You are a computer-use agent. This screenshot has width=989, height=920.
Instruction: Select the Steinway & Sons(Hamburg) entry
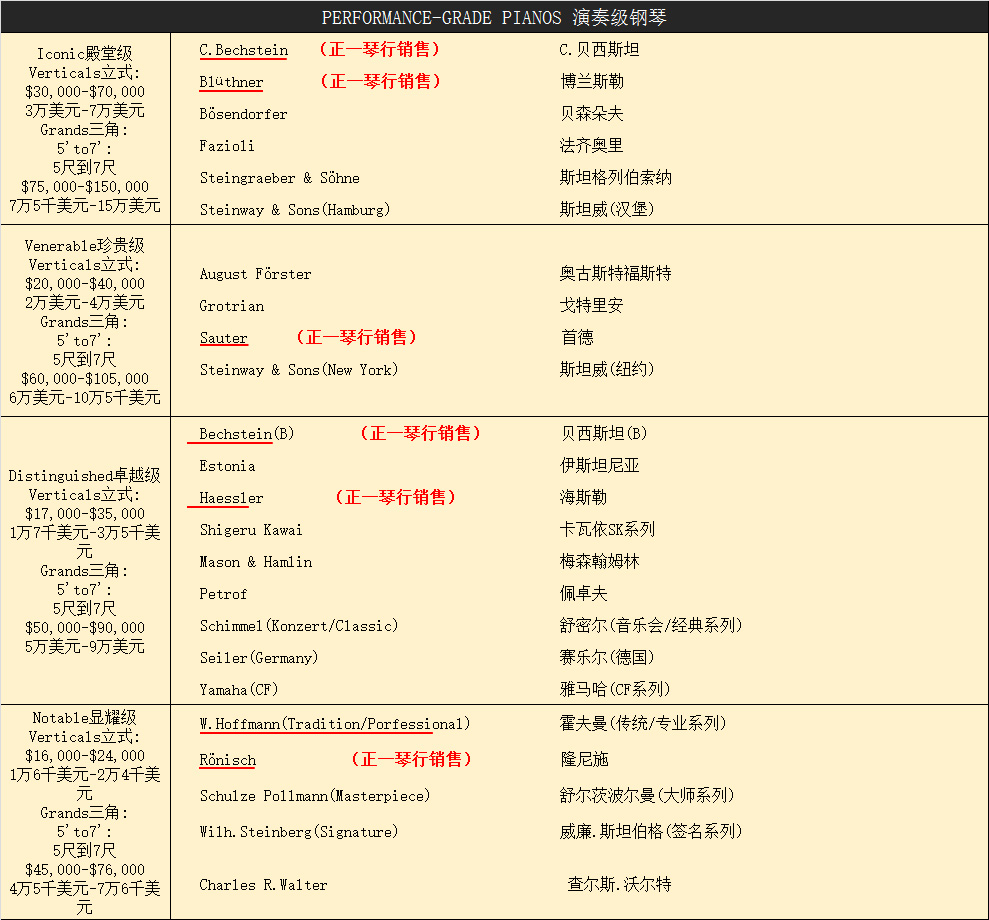point(294,210)
